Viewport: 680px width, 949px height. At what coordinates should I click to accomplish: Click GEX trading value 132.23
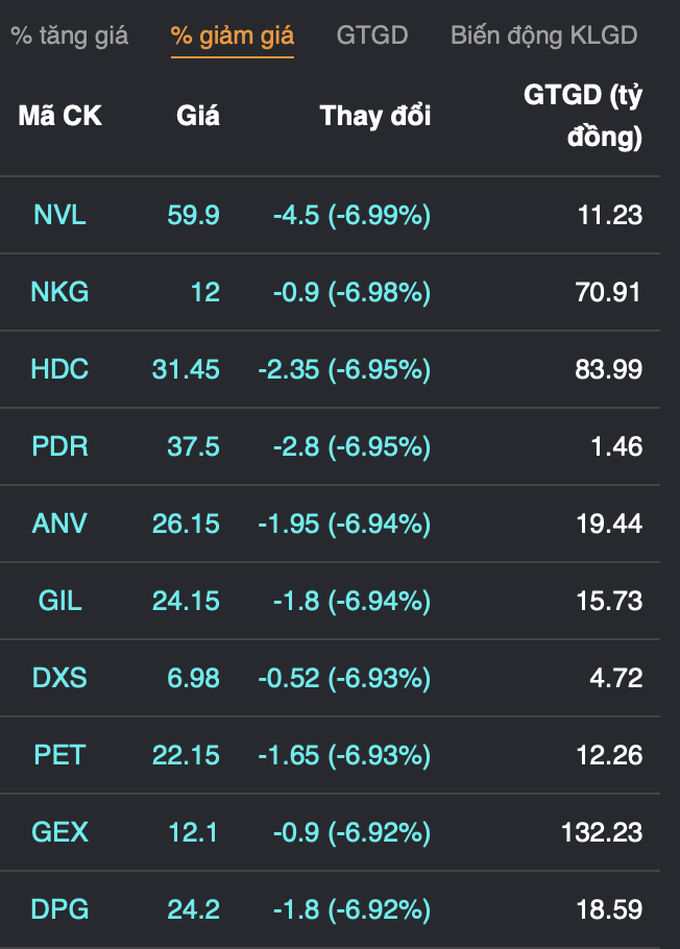pos(601,832)
